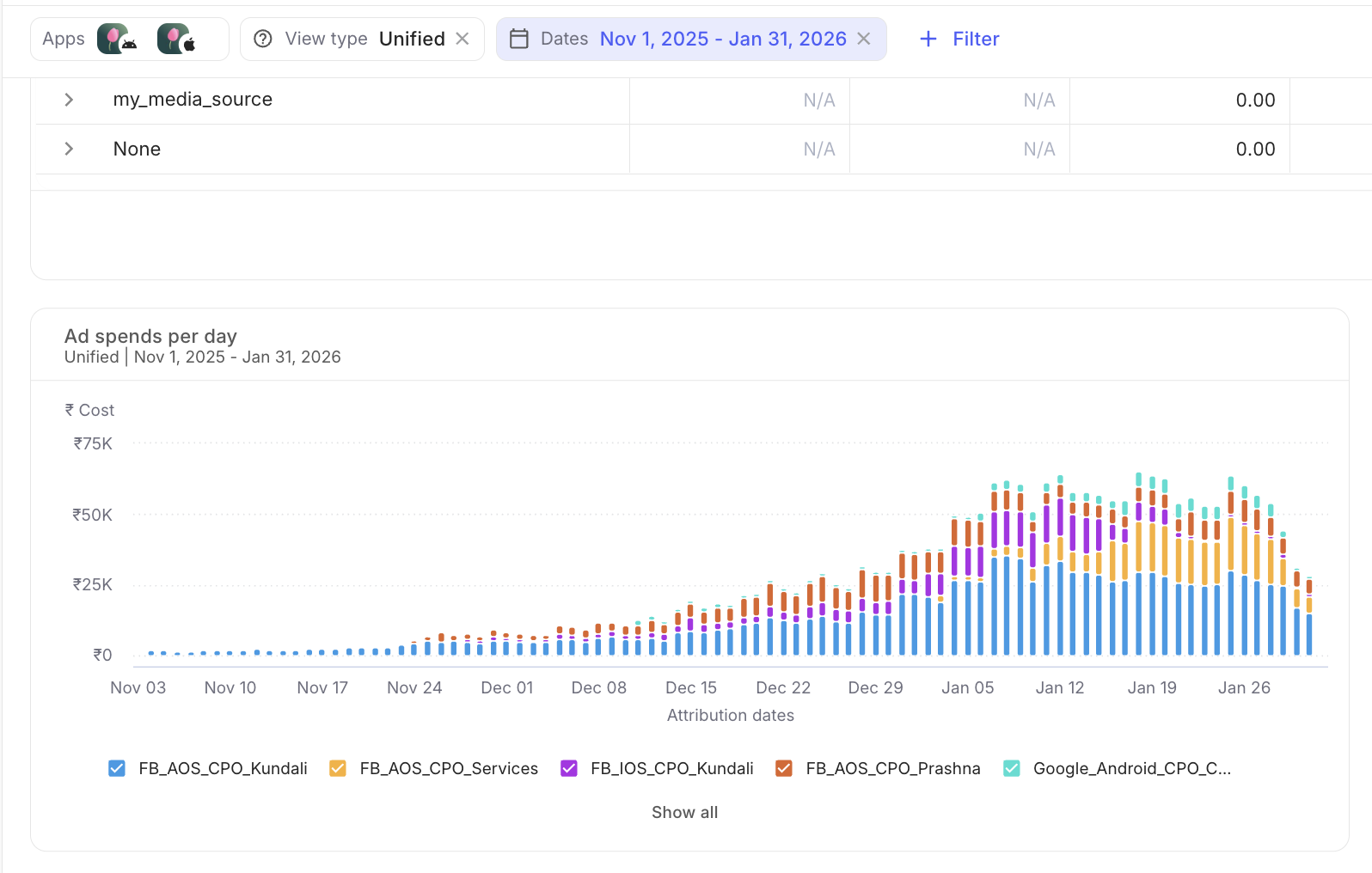
Task: Toggle FB_AOS_CPO_Services legend checkbox
Action: (338, 768)
